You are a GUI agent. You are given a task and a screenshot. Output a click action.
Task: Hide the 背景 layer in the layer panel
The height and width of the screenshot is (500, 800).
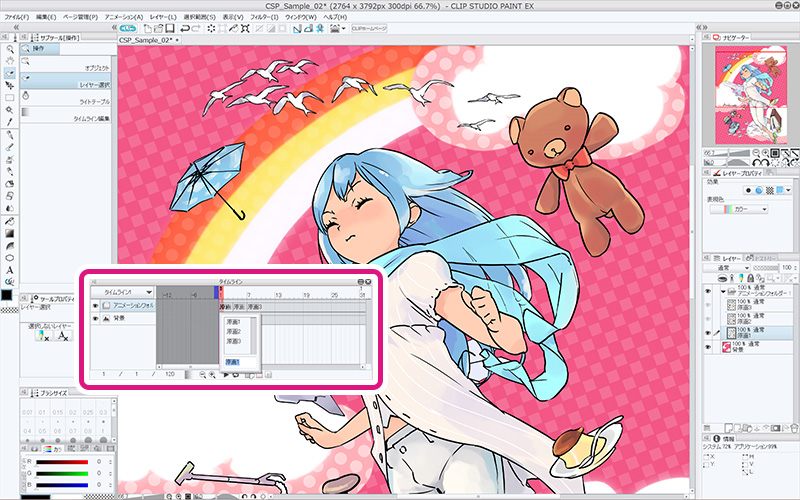point(709,345)
